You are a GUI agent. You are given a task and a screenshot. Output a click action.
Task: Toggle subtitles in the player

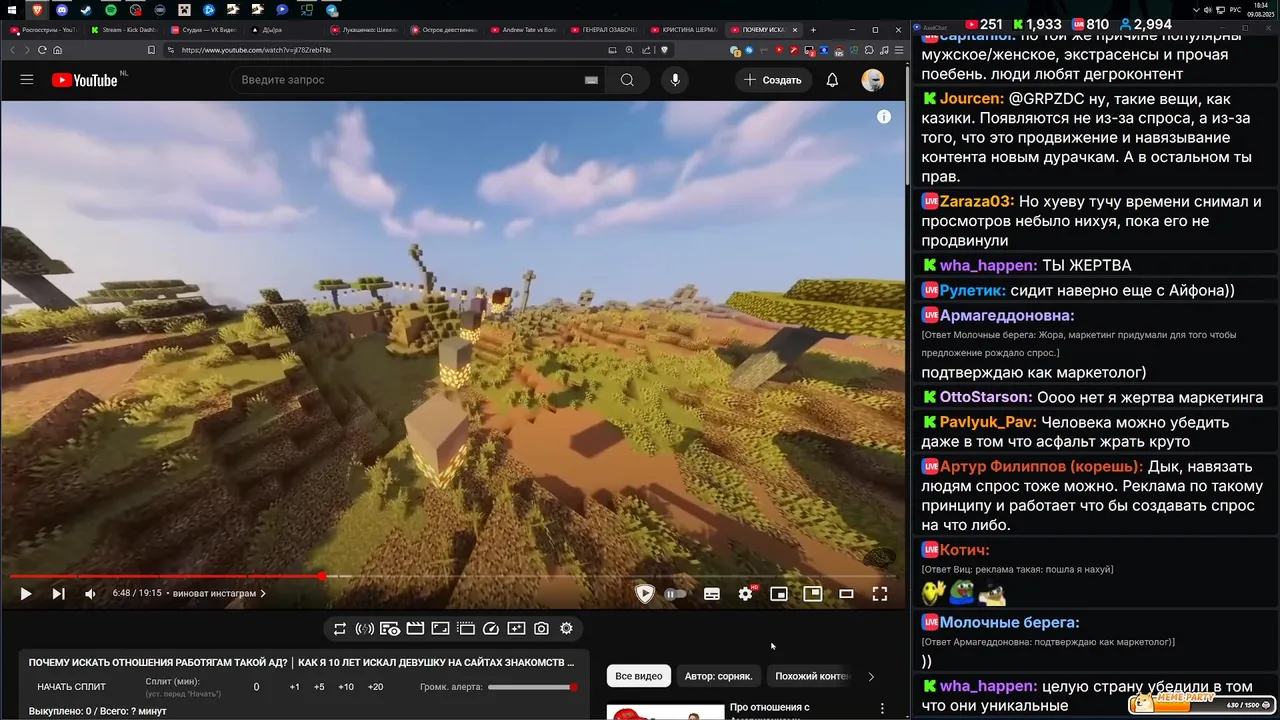(x=712, y=594)
